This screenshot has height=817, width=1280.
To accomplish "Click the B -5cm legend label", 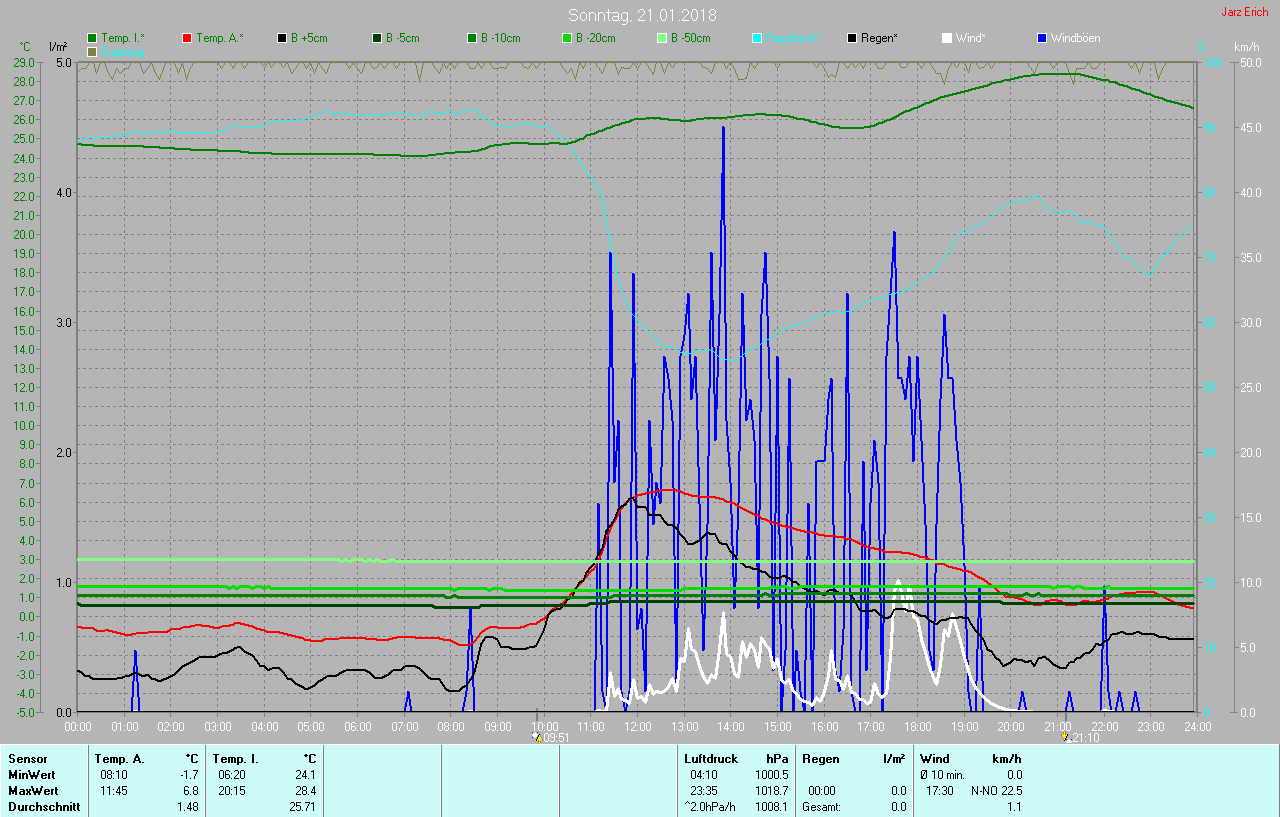I will 403,38.
